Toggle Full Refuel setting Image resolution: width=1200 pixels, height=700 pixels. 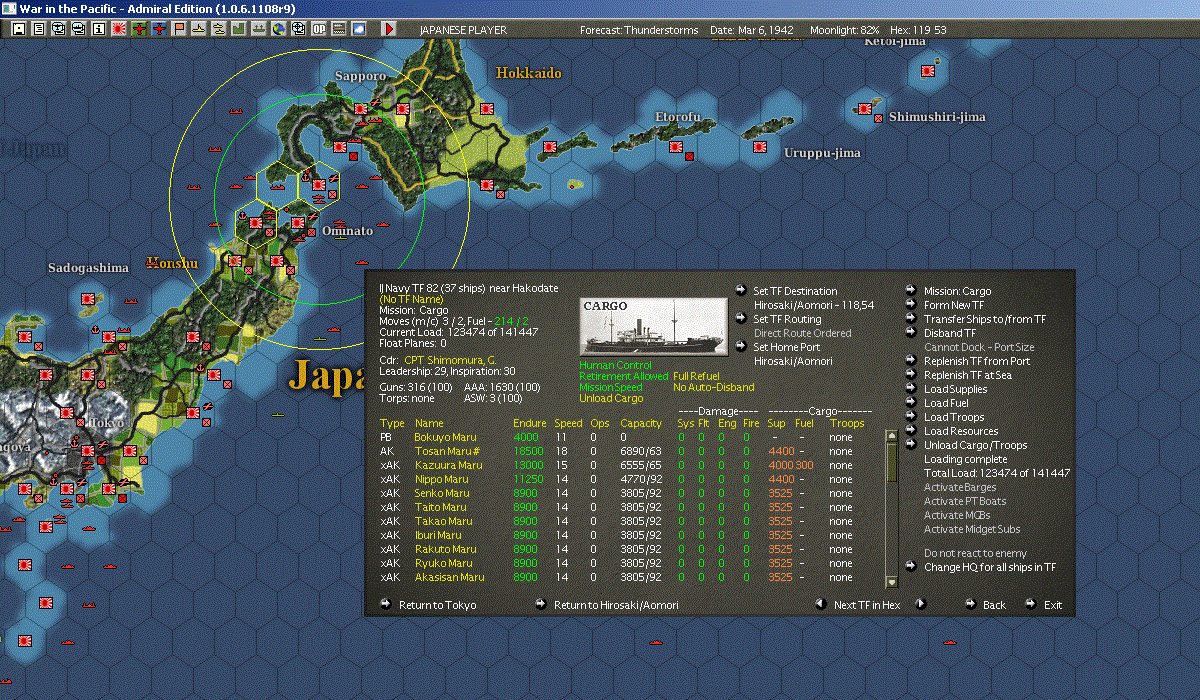(696, 376)
